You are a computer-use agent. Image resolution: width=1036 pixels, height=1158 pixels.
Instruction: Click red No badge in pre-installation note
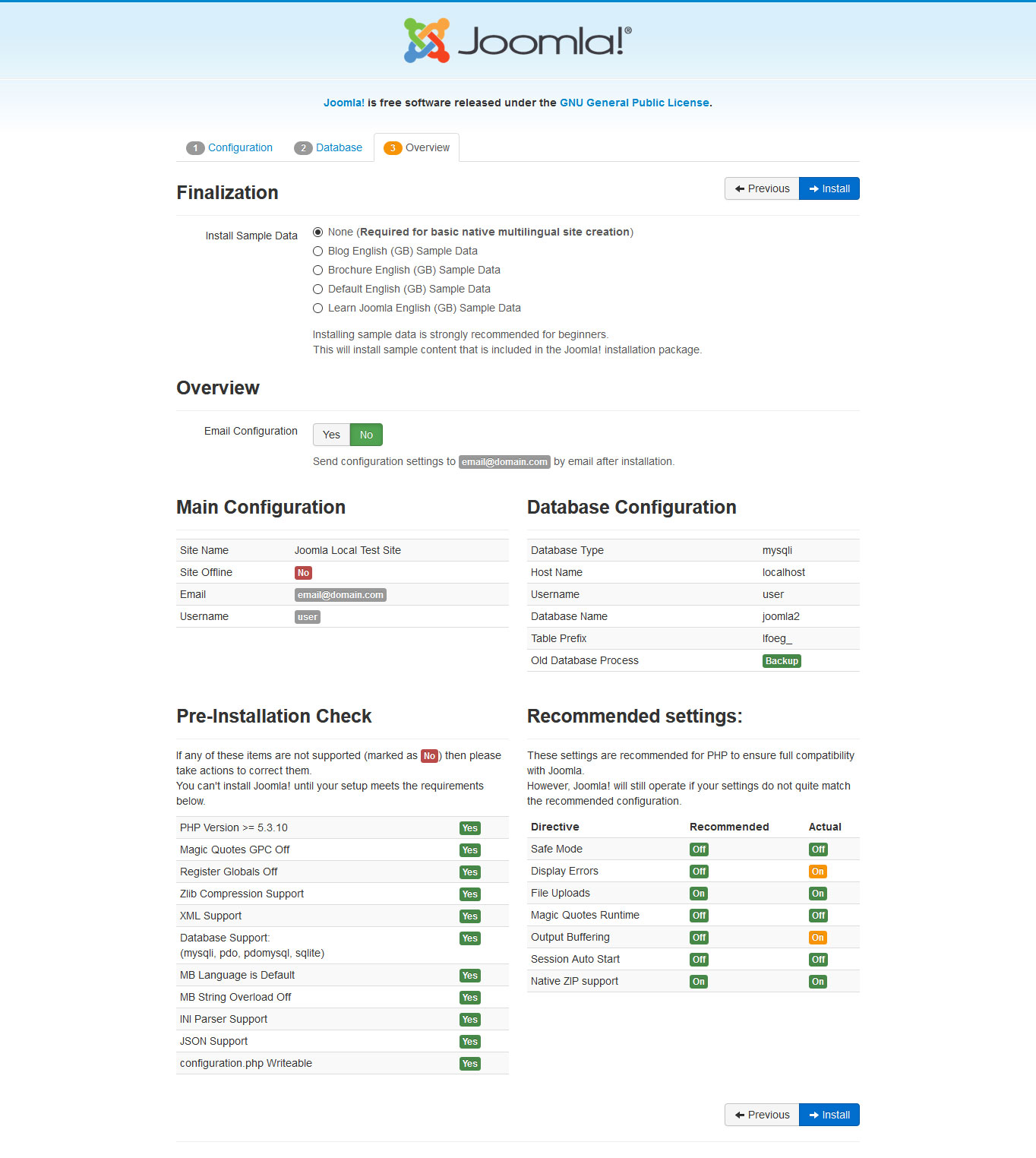coord(429,756)
